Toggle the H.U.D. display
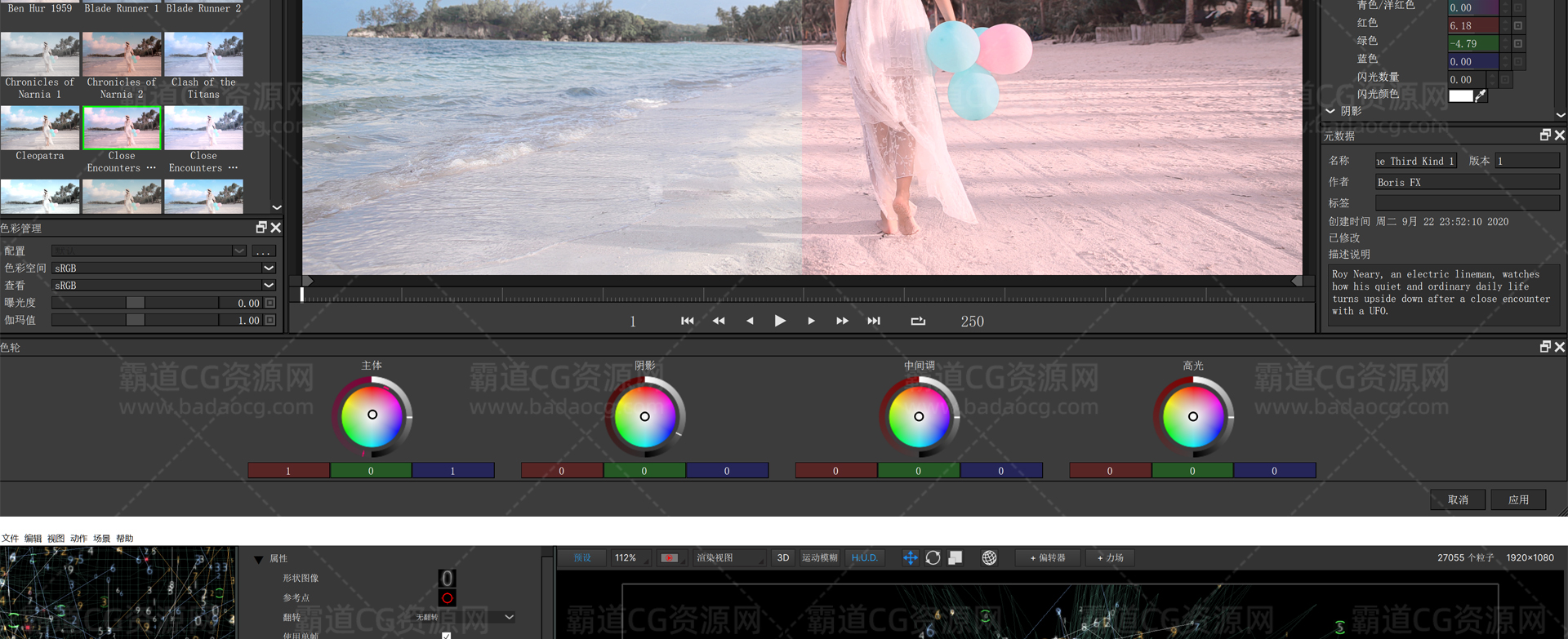 [x=864, y=557]
